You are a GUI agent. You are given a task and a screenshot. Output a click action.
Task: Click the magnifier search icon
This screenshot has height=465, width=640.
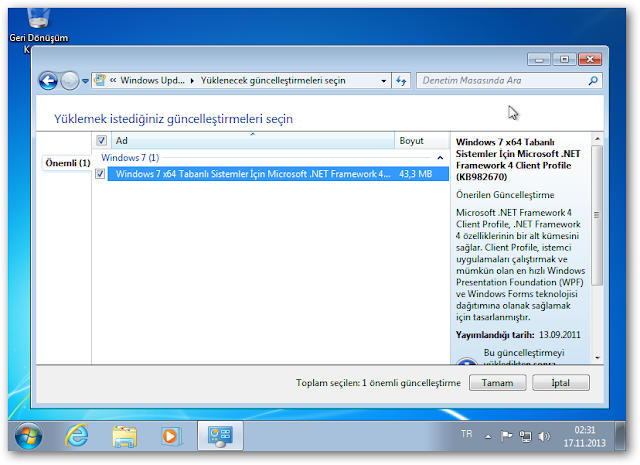click(593, 80)
